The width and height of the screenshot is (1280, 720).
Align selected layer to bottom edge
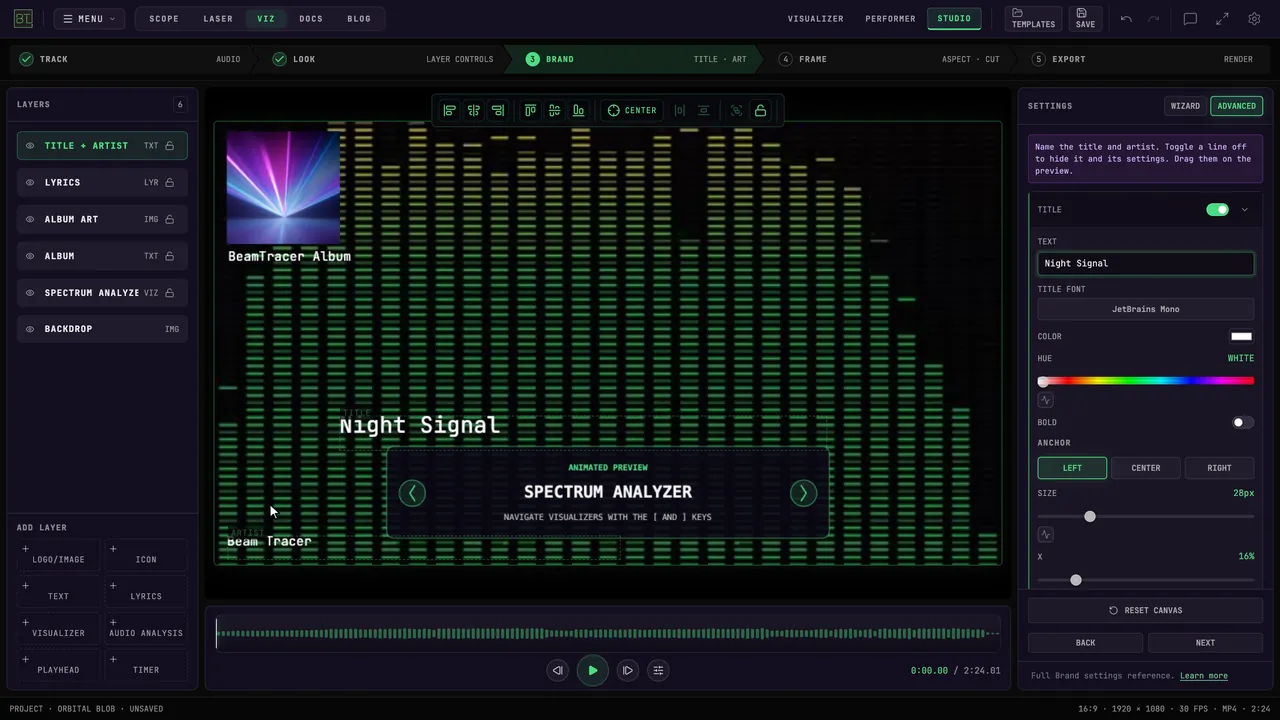tap(578, 110)
